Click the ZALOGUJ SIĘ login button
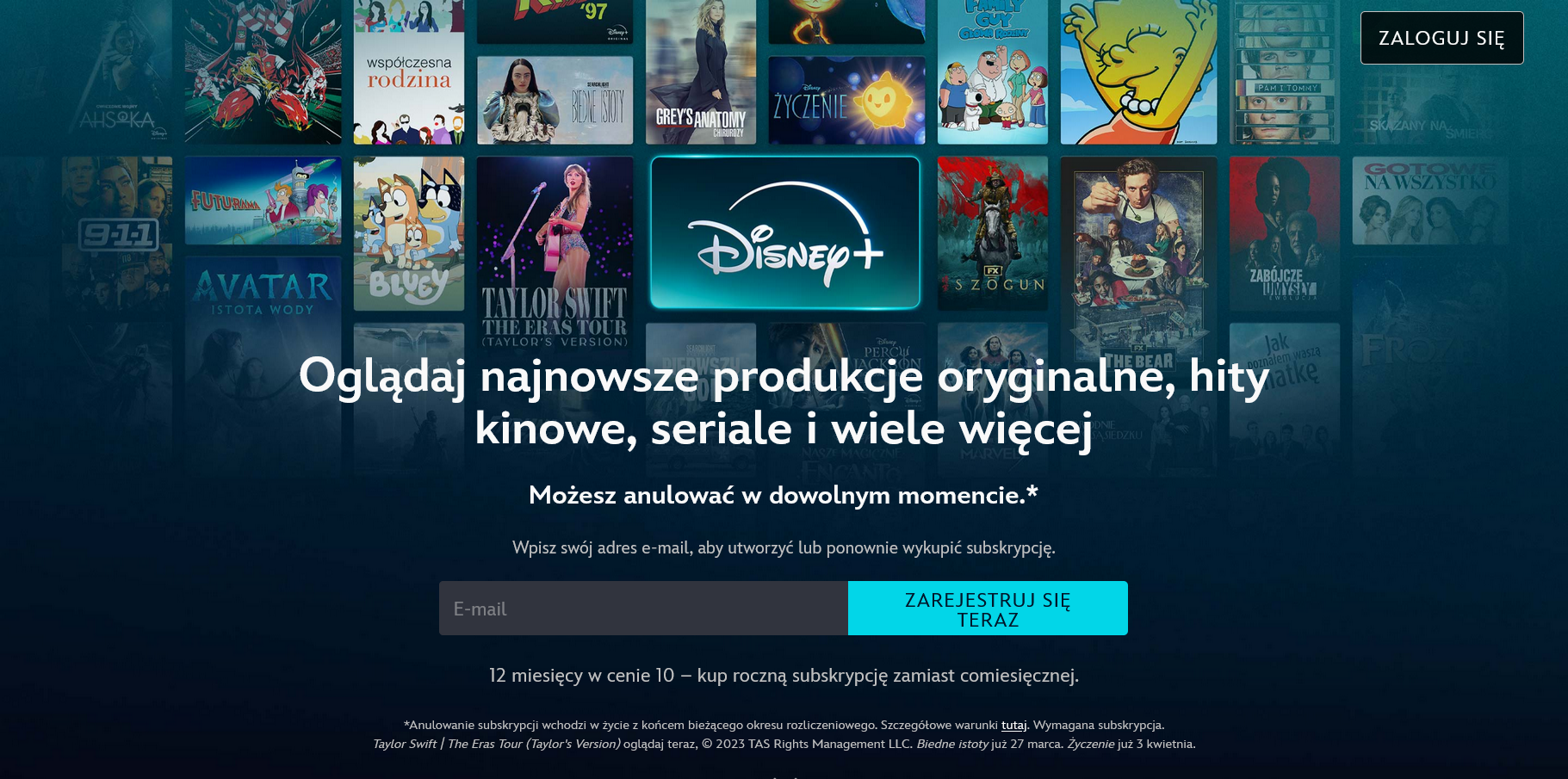The width and height of the screenshot is (1568, 779). (x=1441, y=38)
